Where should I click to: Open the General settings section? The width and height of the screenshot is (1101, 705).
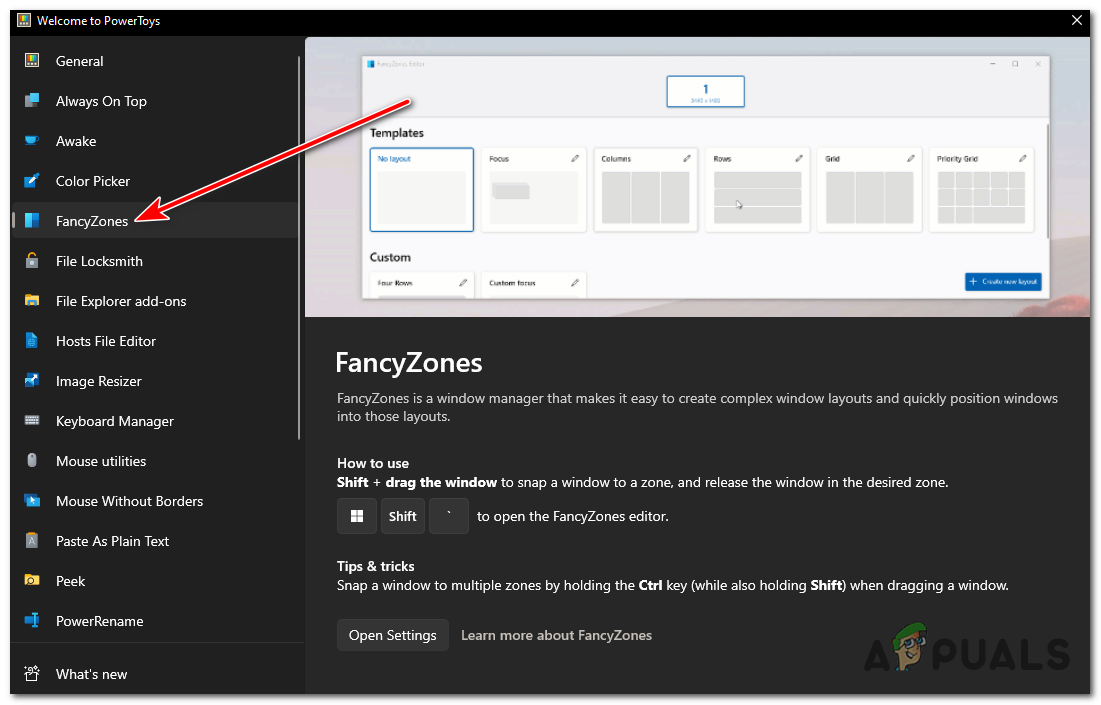click(80, 61)
